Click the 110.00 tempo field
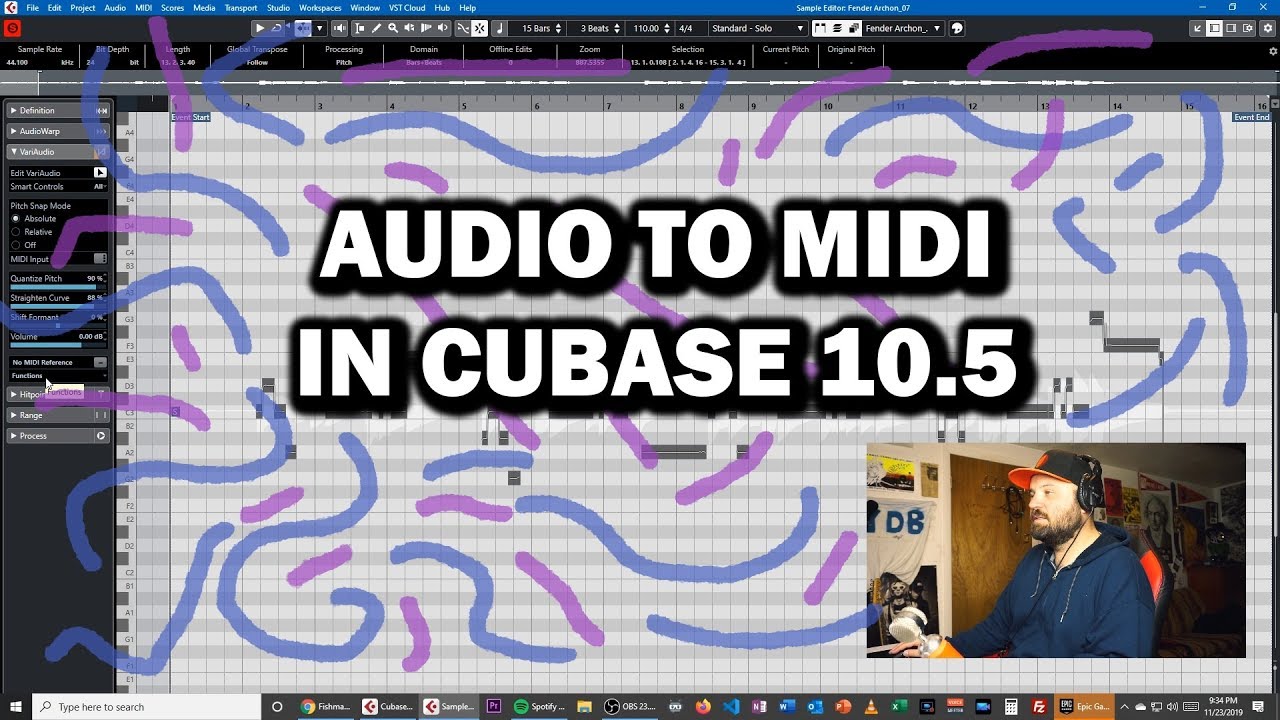Image resolution: width=1280 pixels, height=720 pixels. 652,28
